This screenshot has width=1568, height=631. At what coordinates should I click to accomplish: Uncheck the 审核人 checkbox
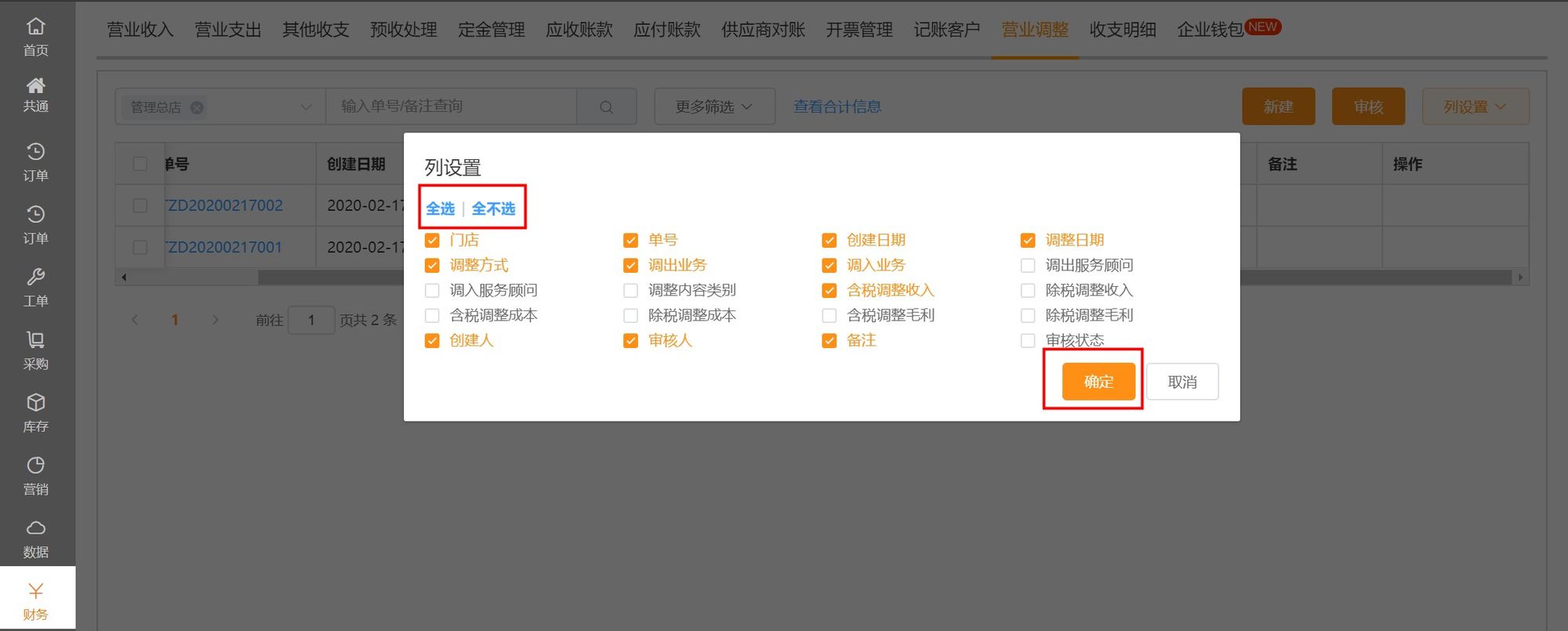[x=630, y=340]
